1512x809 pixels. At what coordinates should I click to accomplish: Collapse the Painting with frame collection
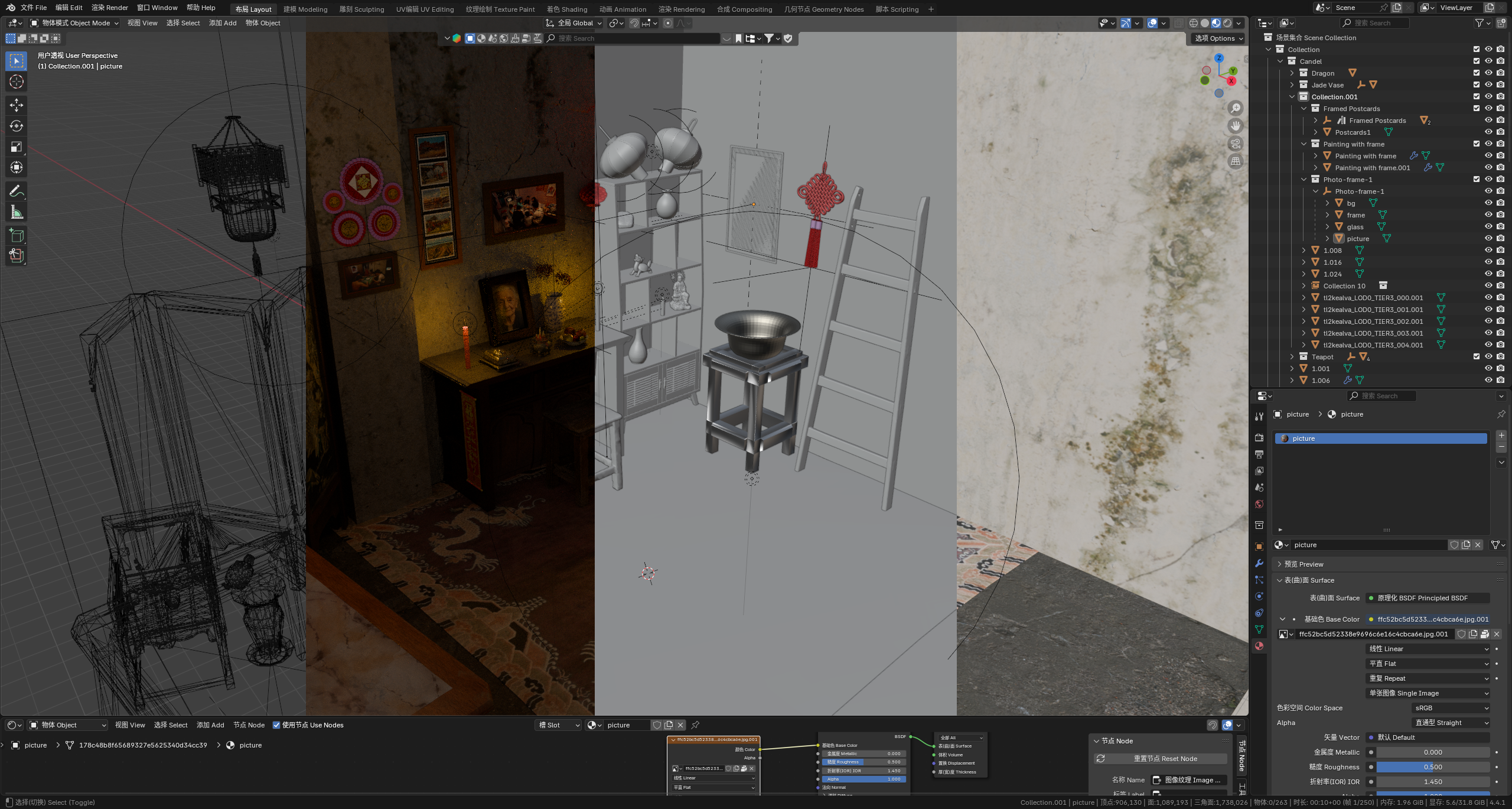coord(1304,144)
